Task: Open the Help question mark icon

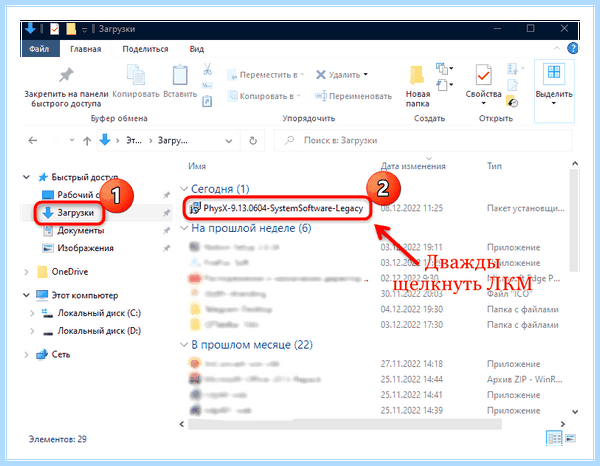Action: [572, 49]
